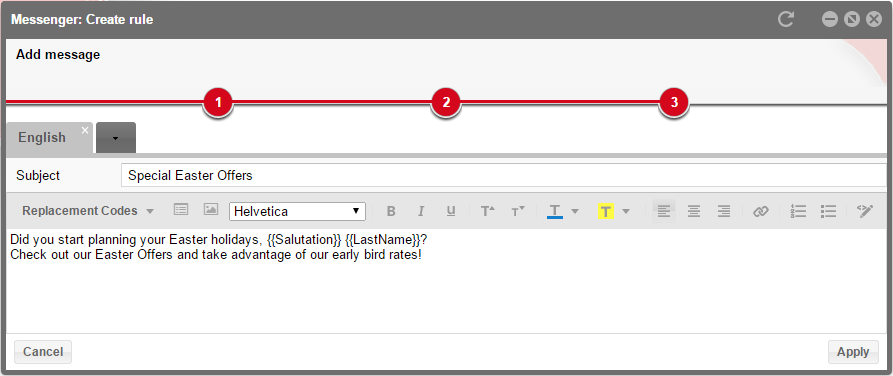Toggle italic text formatting
Image resolution: width=893 pixels, height=376 pixels.
pos(421,211)
